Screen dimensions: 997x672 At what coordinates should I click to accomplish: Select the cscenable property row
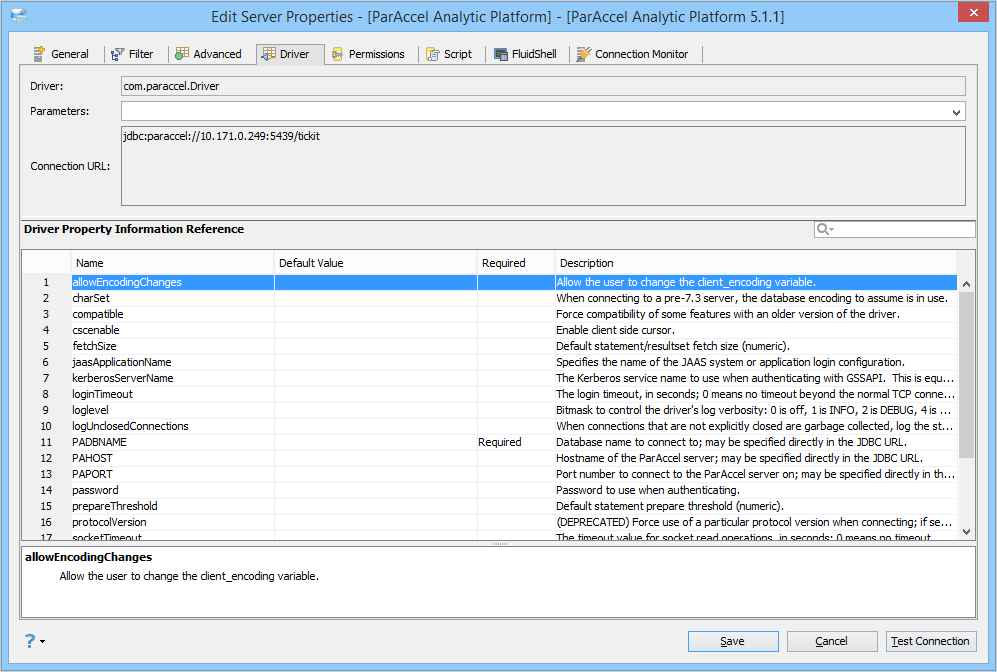click(490, 330)
